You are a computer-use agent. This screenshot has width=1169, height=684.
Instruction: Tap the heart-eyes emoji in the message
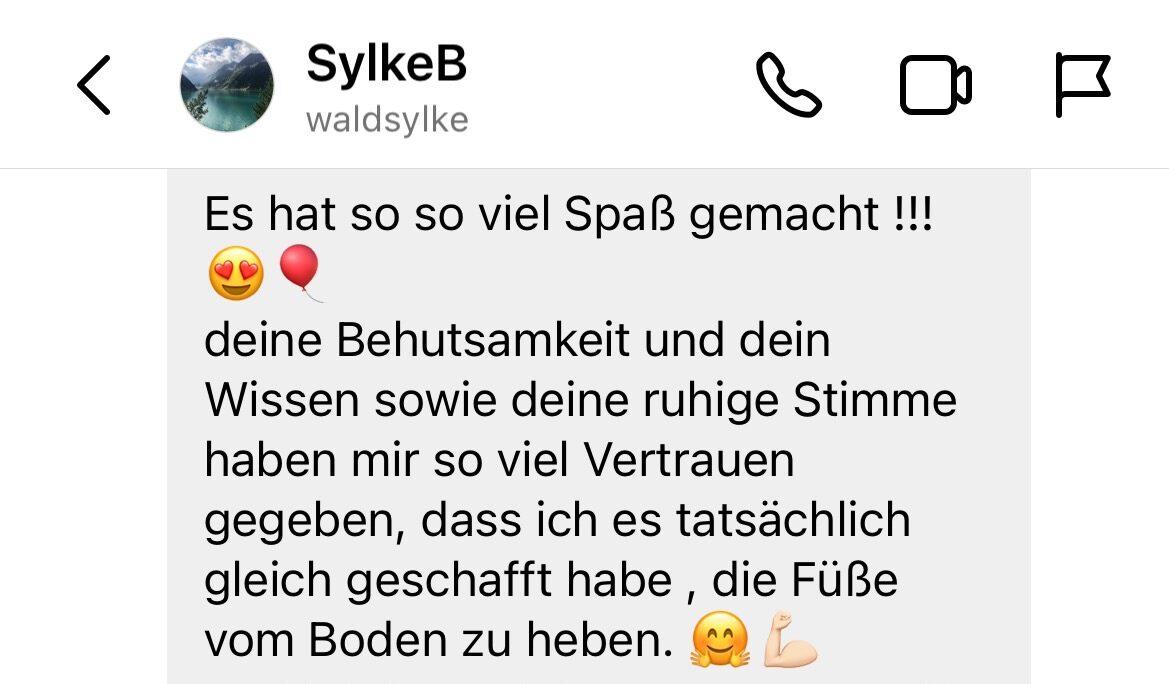236,273
